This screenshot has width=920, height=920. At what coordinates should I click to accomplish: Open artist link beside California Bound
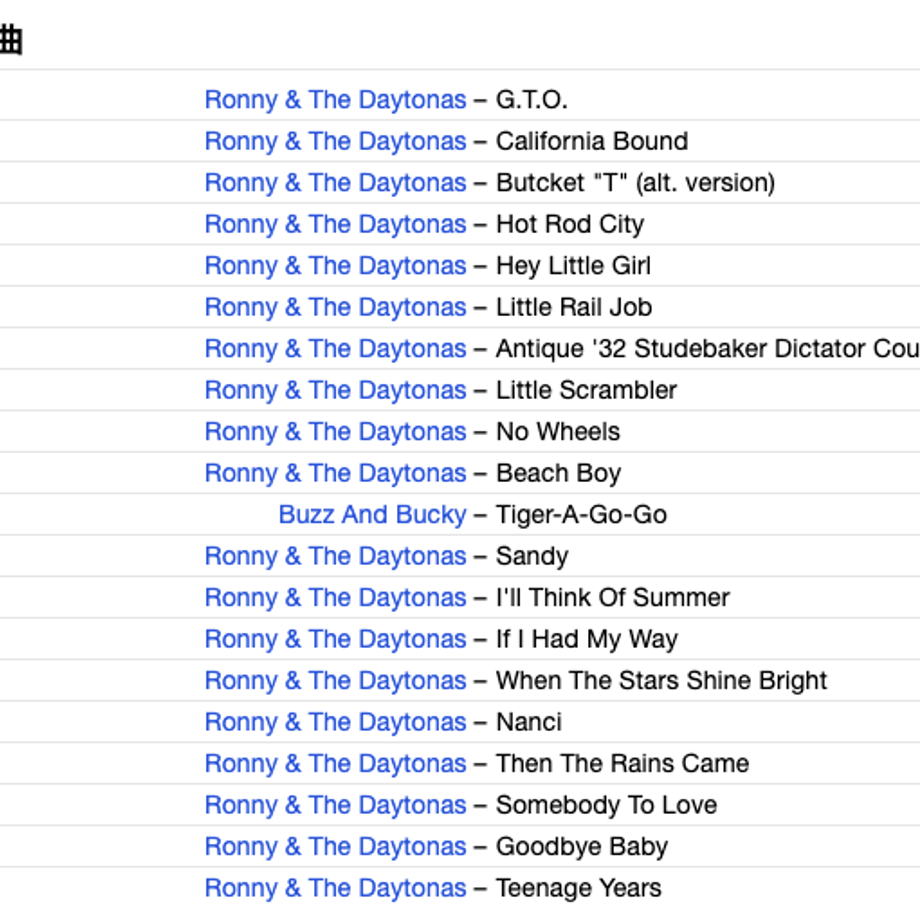point(335,141)
